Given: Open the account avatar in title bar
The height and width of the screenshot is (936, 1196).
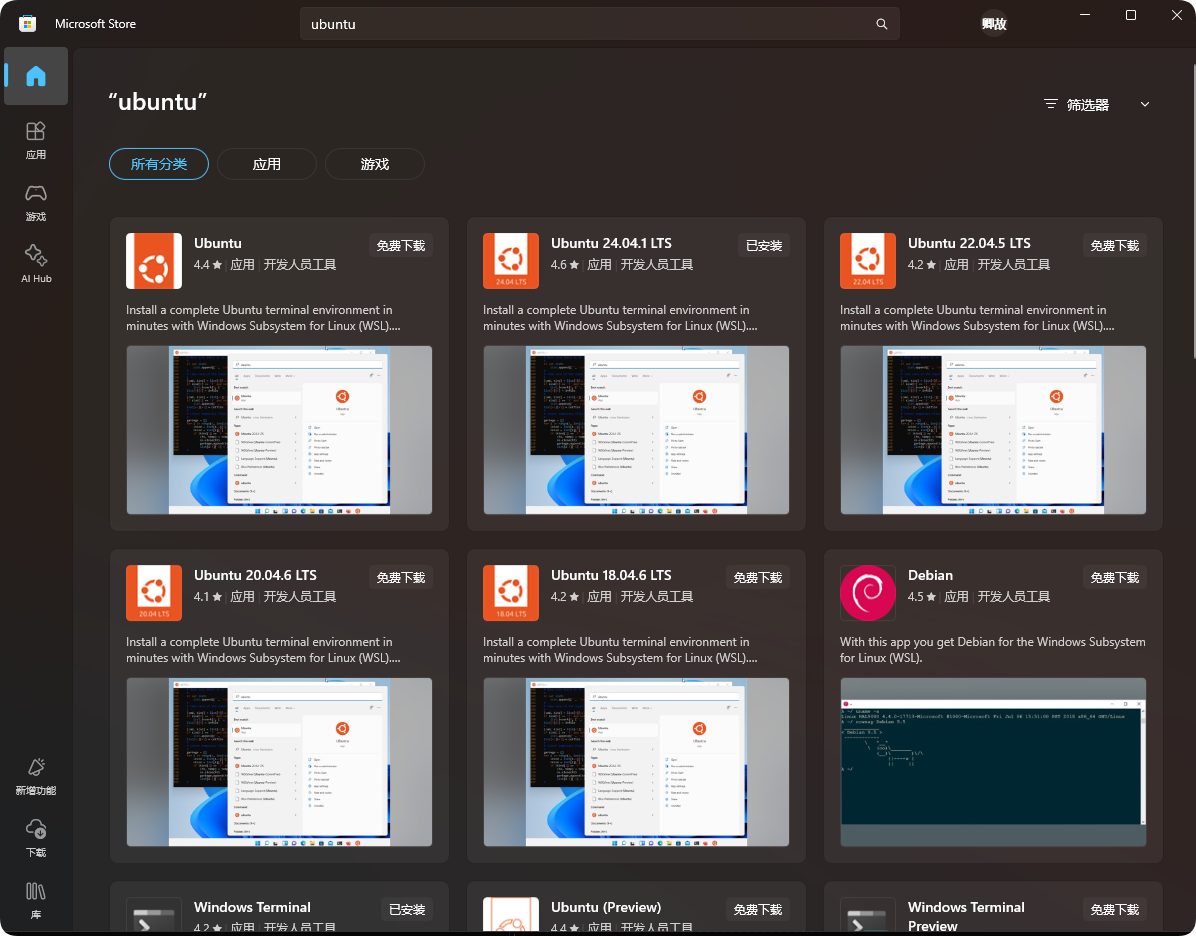Looking at the screenshot, I should pos(993,21).
